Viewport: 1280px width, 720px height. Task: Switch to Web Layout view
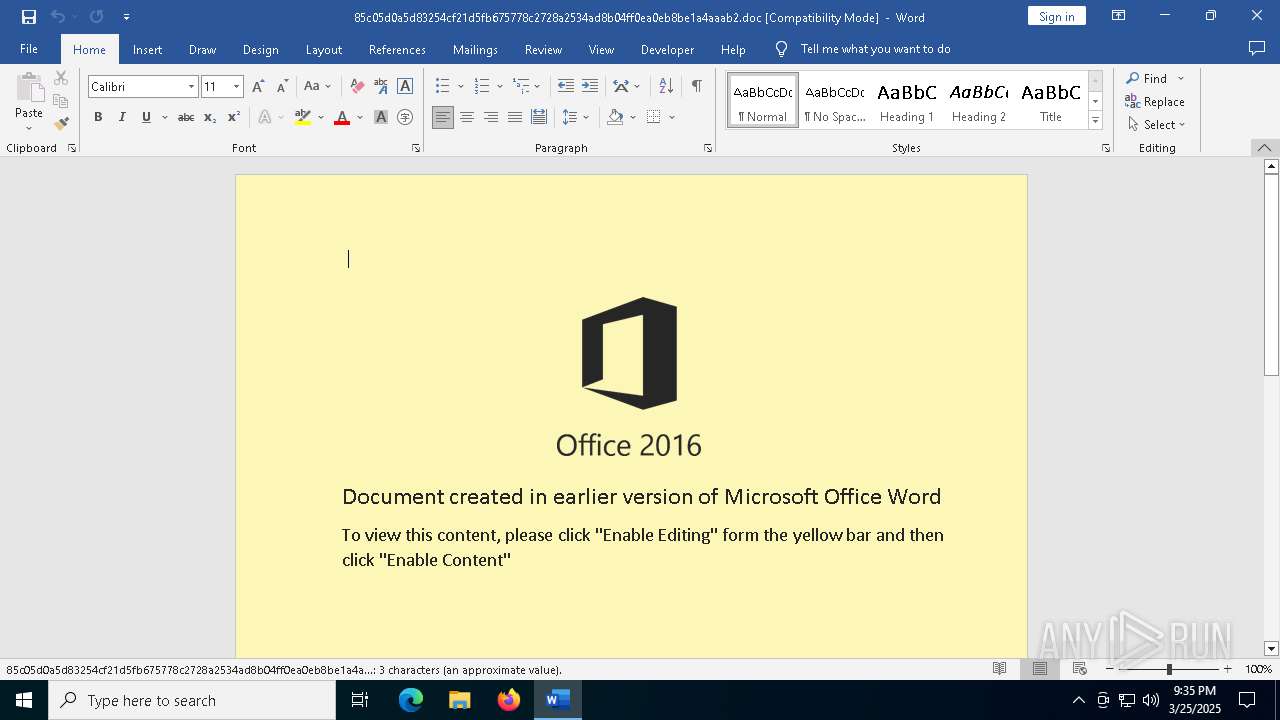coord(1080,669)
